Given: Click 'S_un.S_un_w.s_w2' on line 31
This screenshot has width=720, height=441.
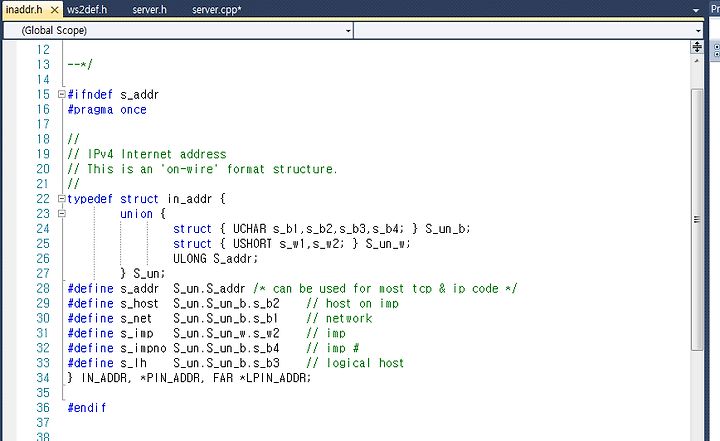Looking at the screenshot, I should pyautogui.click(x=226, y=334).
